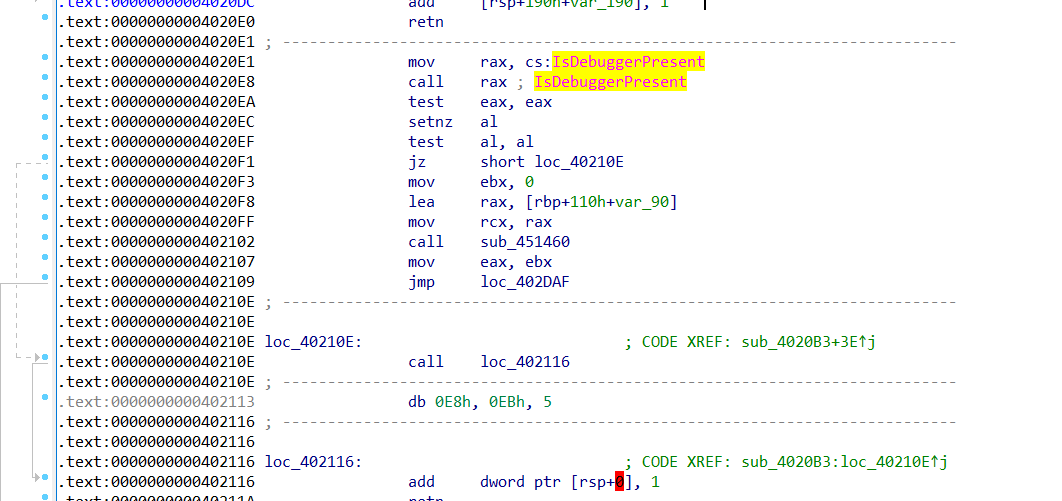Toggle breakpoint dot on the jz instruction line
Screen dimensions: 1062x501
point(45,161)
